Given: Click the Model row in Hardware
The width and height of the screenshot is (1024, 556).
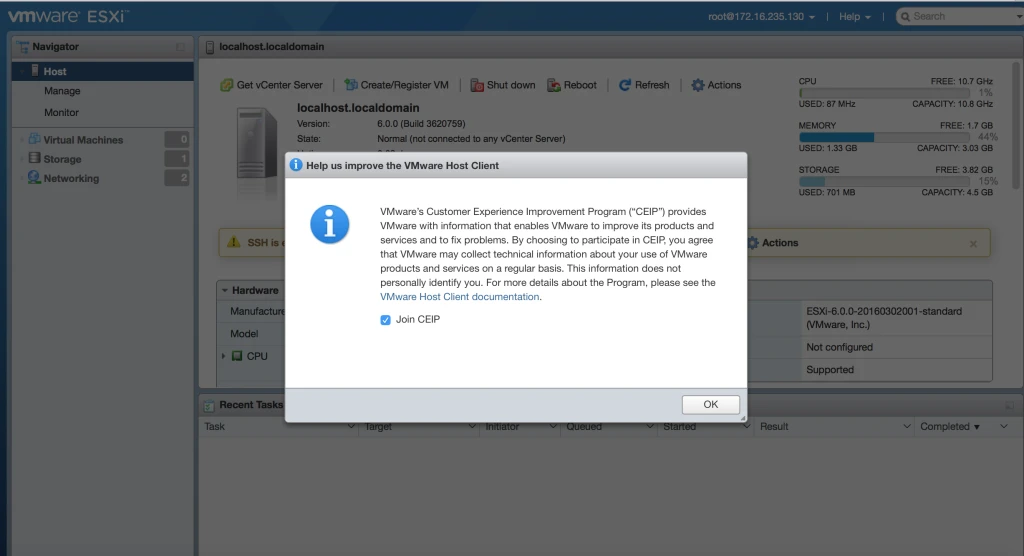Looking at the screenshot, I should pyautogui.click(x=244, y=333).
